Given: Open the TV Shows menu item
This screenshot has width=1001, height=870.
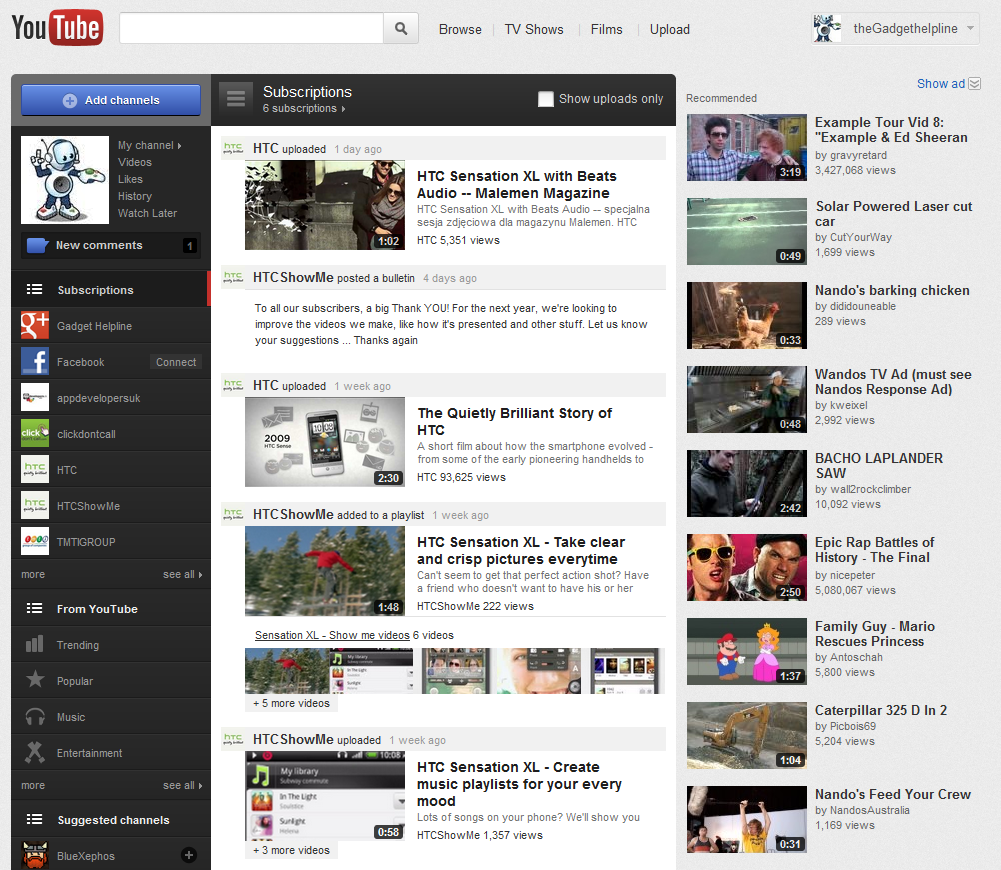Looking at the screenshot, I should tap(533, 29).
